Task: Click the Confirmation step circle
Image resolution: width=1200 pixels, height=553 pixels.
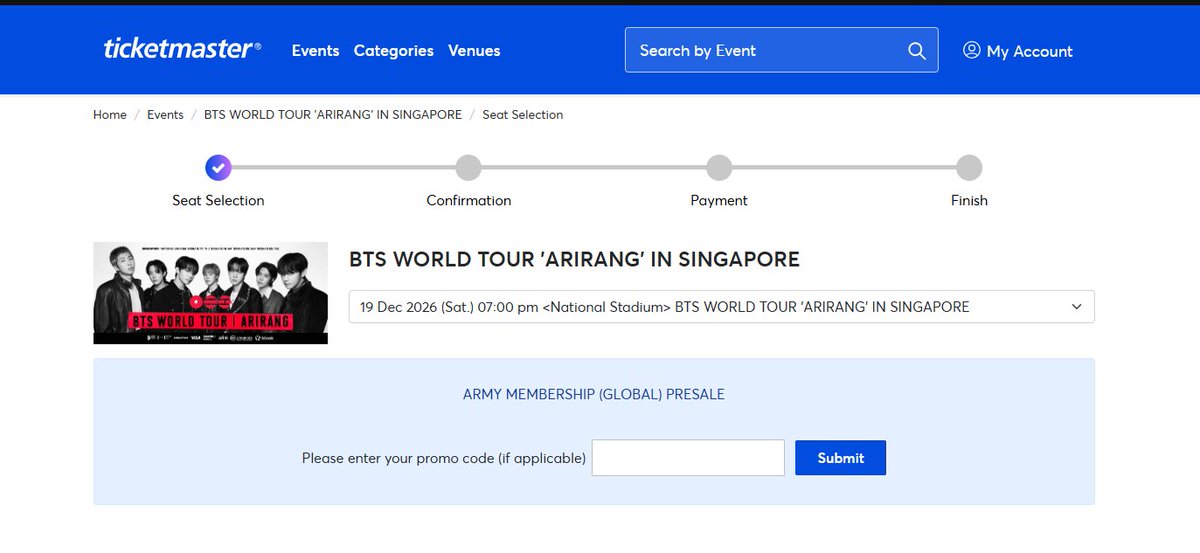Action: pyautogui.click(x=468, y=168)
